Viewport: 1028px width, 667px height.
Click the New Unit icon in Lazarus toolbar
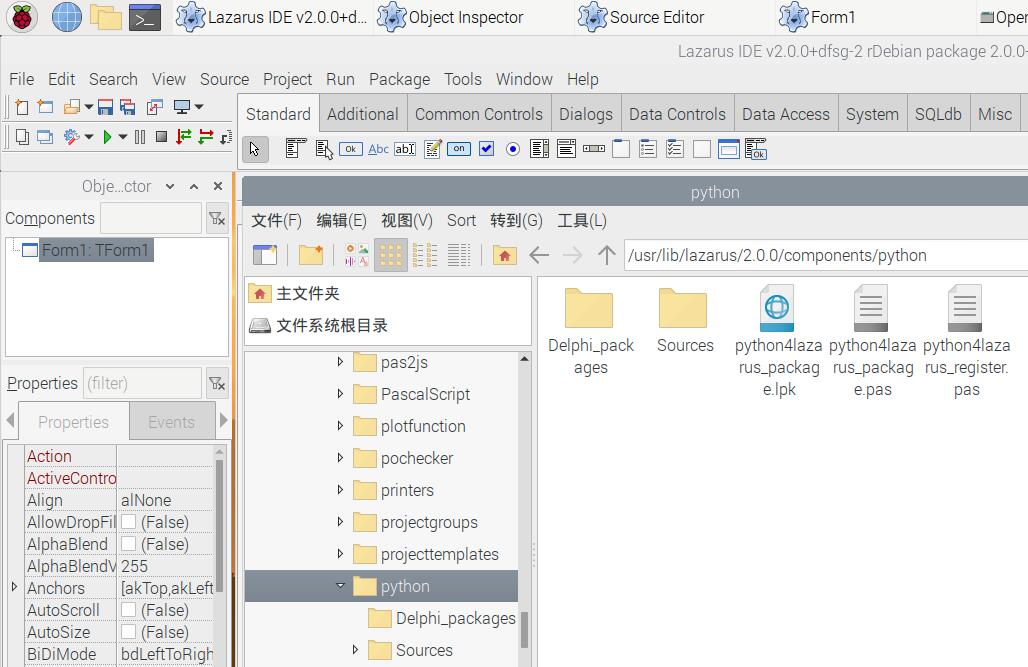22,107
